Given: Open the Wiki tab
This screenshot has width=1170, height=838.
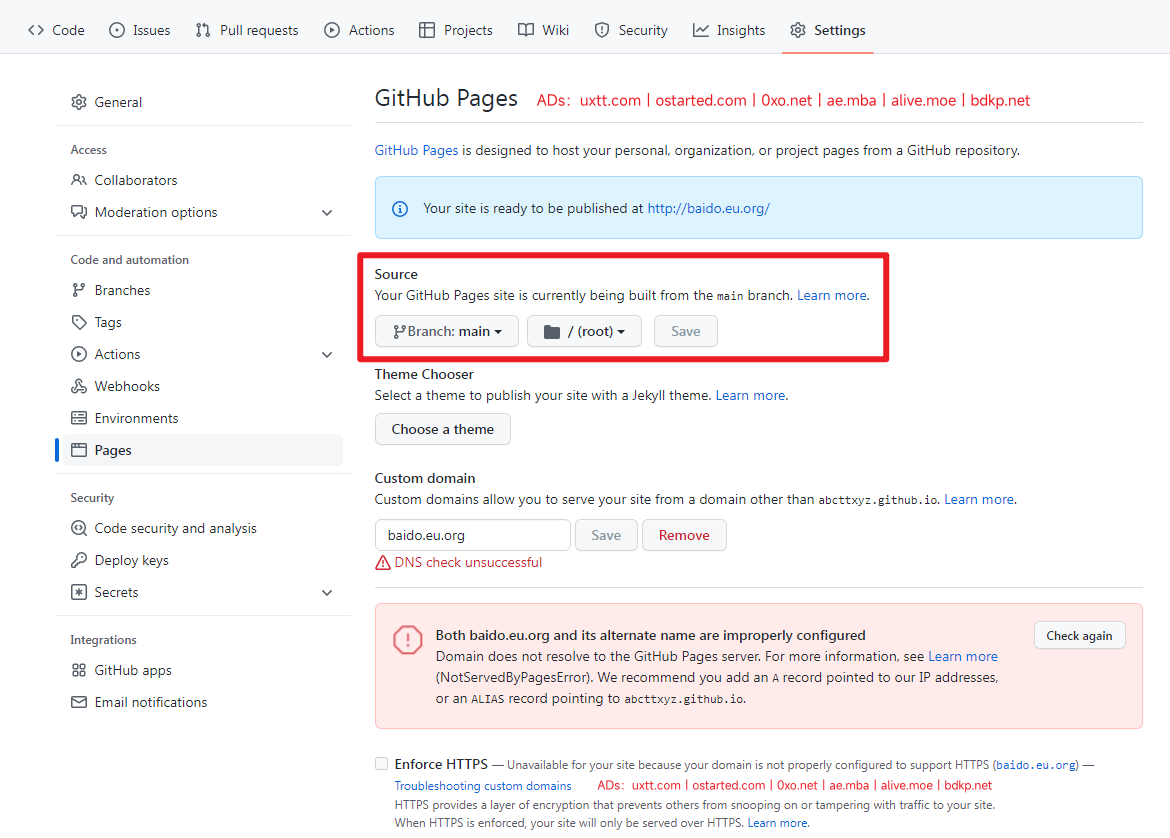Looking at the screenshot, I should pyautogui.click(x=543, y=30).
